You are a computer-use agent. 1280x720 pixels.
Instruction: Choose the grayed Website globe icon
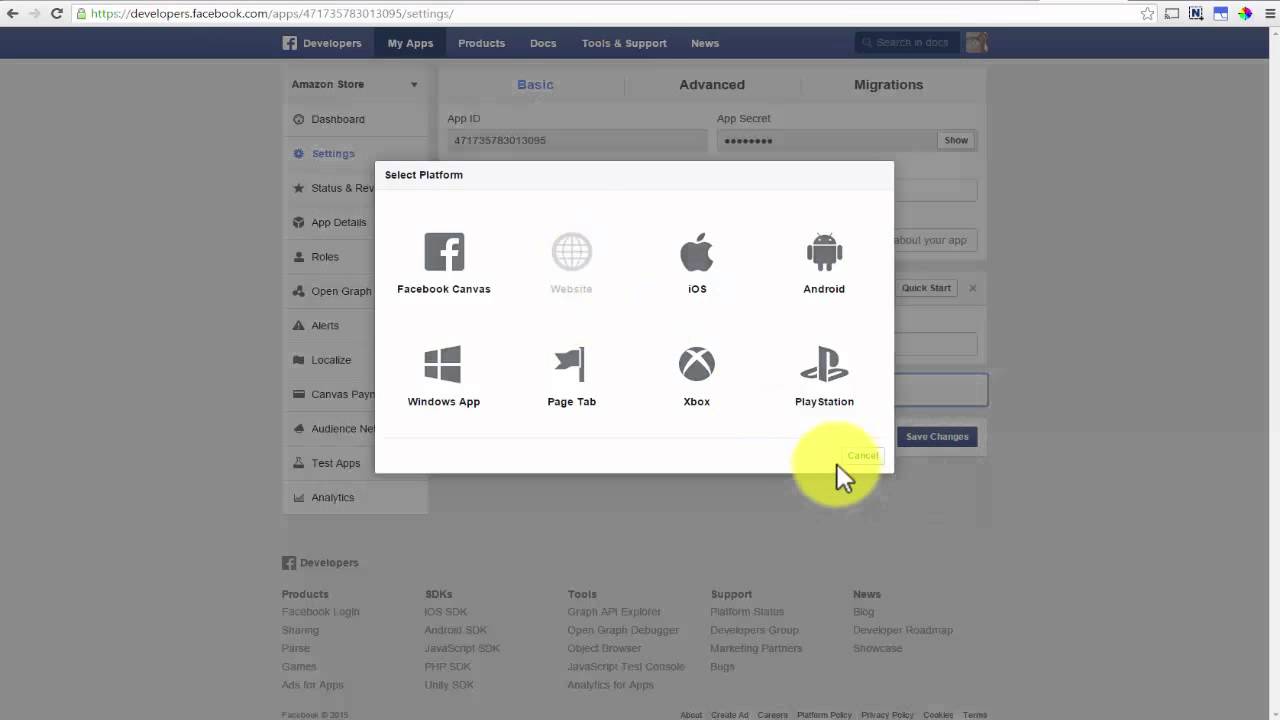tap(571, 252)
